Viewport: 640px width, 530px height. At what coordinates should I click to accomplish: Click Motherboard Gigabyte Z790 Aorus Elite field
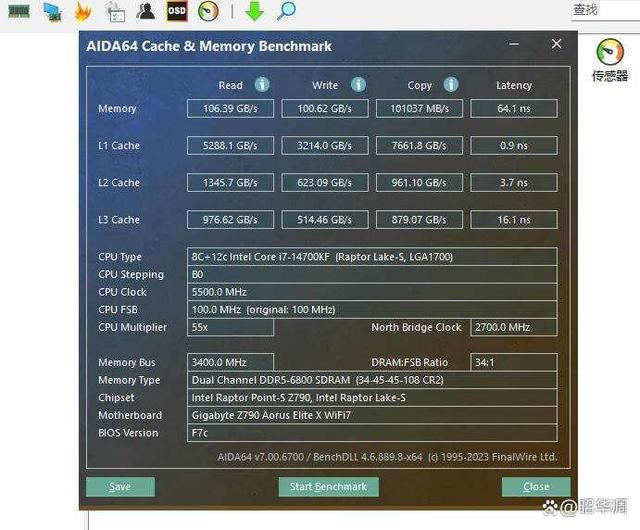372,415
